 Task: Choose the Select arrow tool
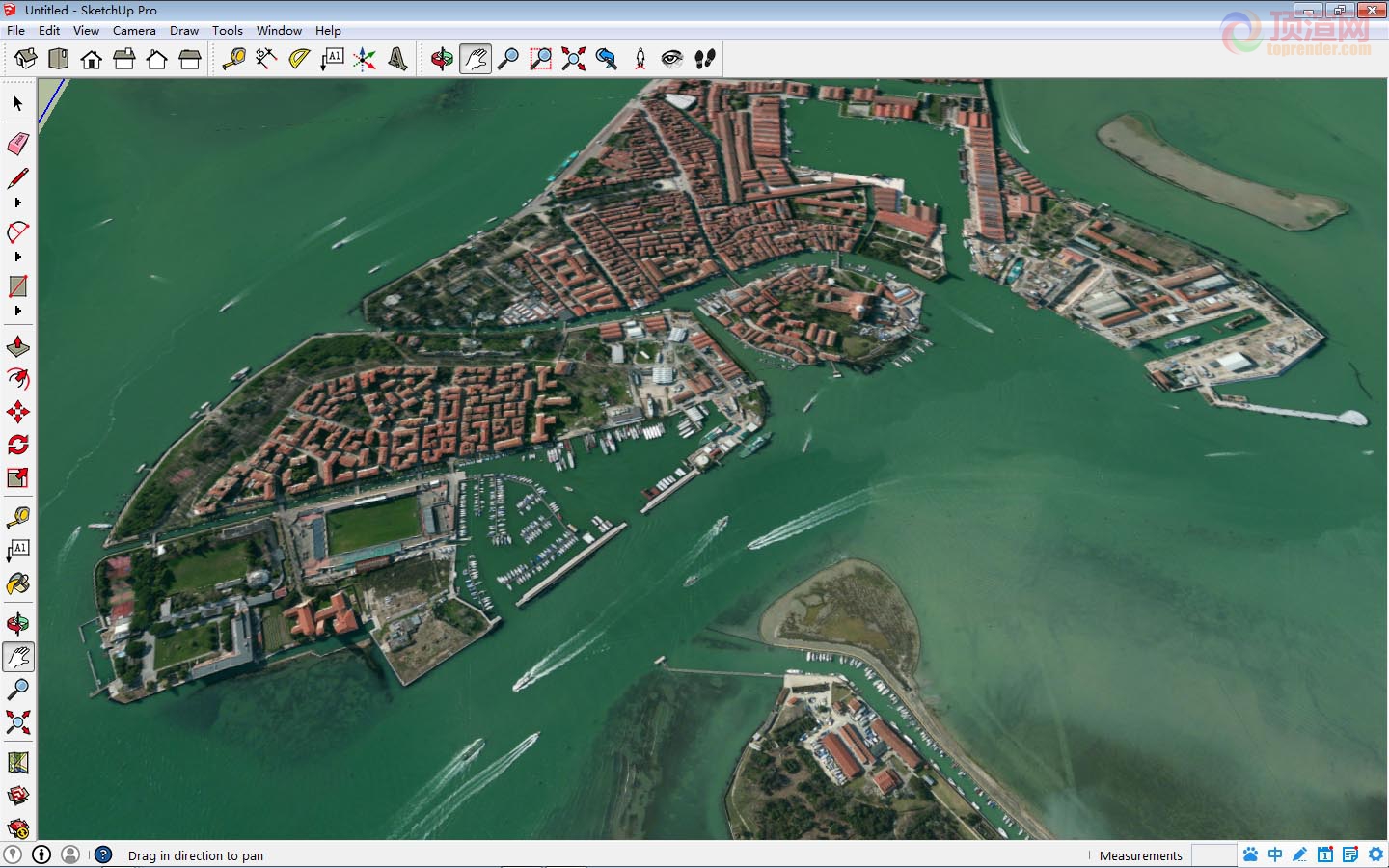click(x=18, y=103)
